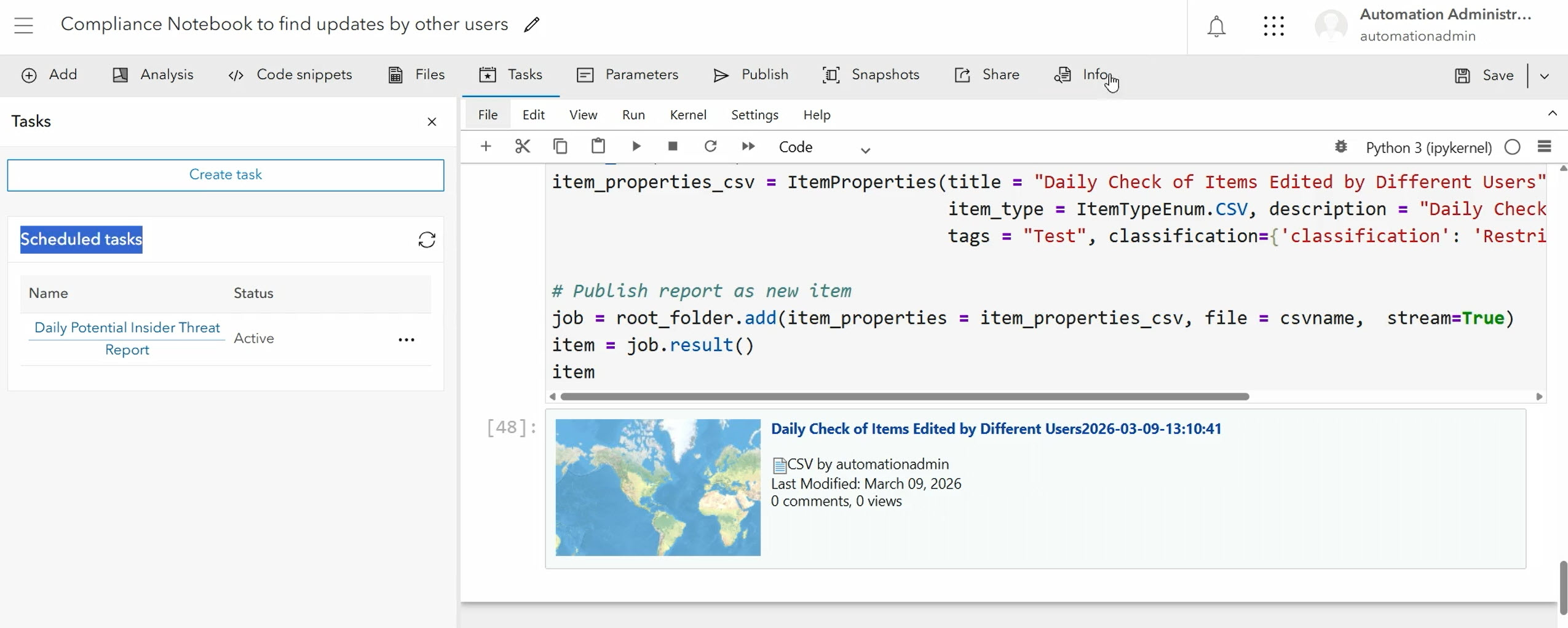Click the Create task button
Viewport: 1568px width, 628px height.
226,175
